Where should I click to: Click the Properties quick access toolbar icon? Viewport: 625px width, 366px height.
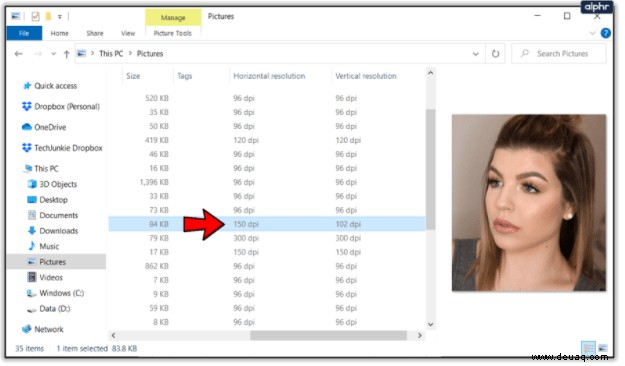click(35, 16)
